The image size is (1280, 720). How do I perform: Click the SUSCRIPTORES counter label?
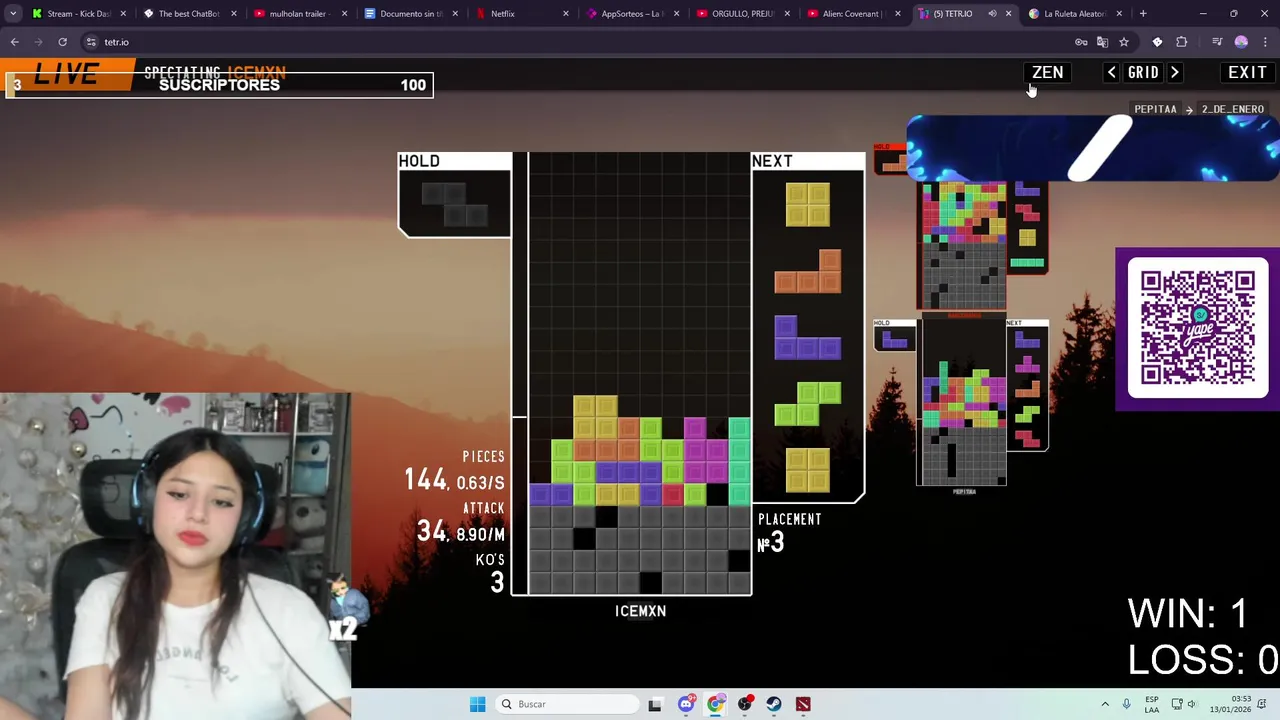tap(219, 85)
